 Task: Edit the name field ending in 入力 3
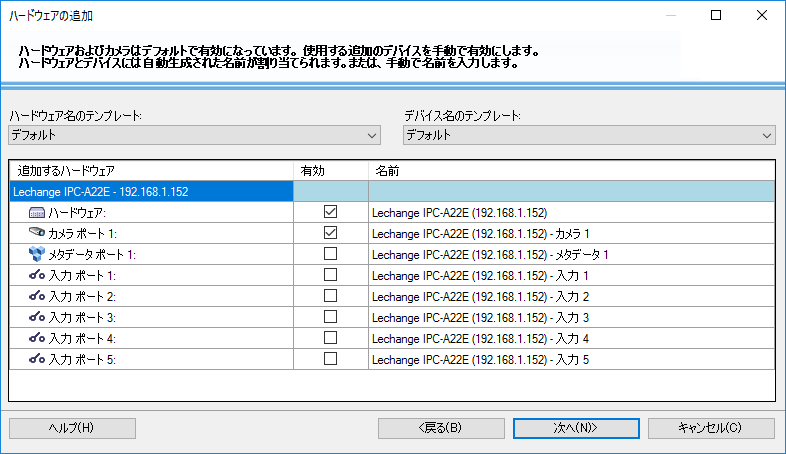tap(571, 318)
